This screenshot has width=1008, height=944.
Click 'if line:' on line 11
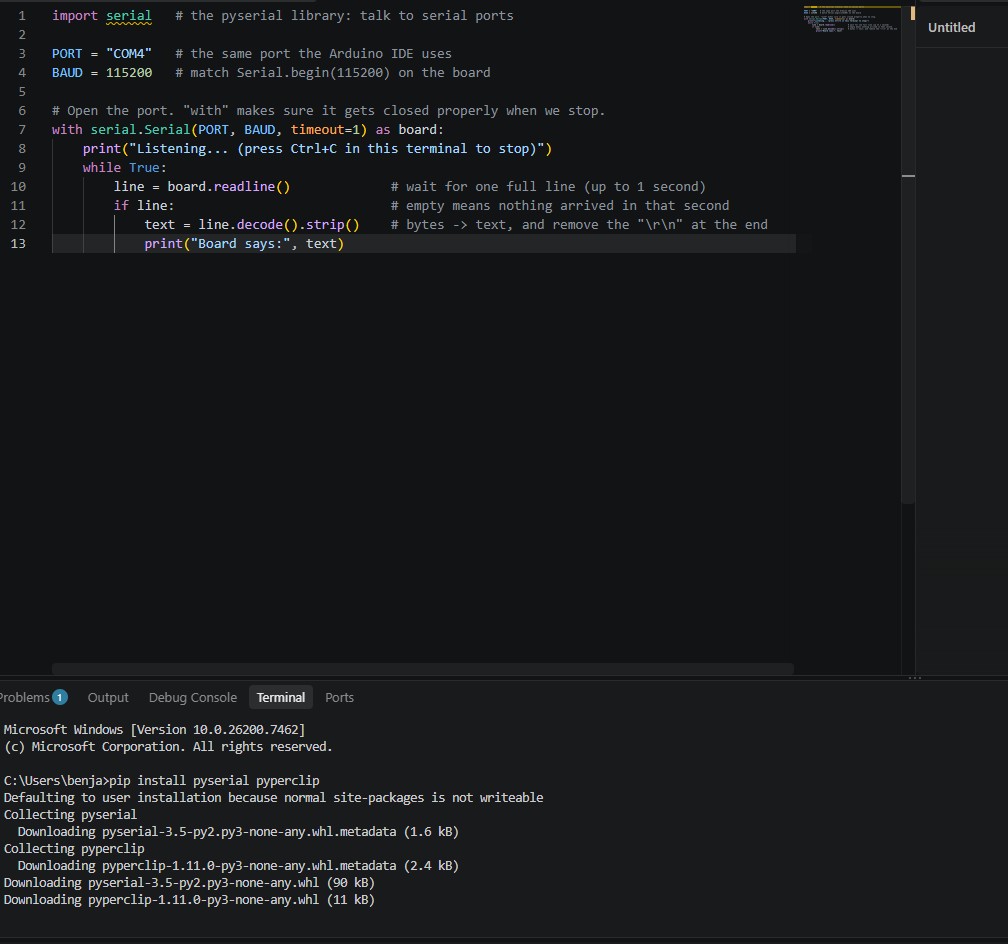coord(144,205)
